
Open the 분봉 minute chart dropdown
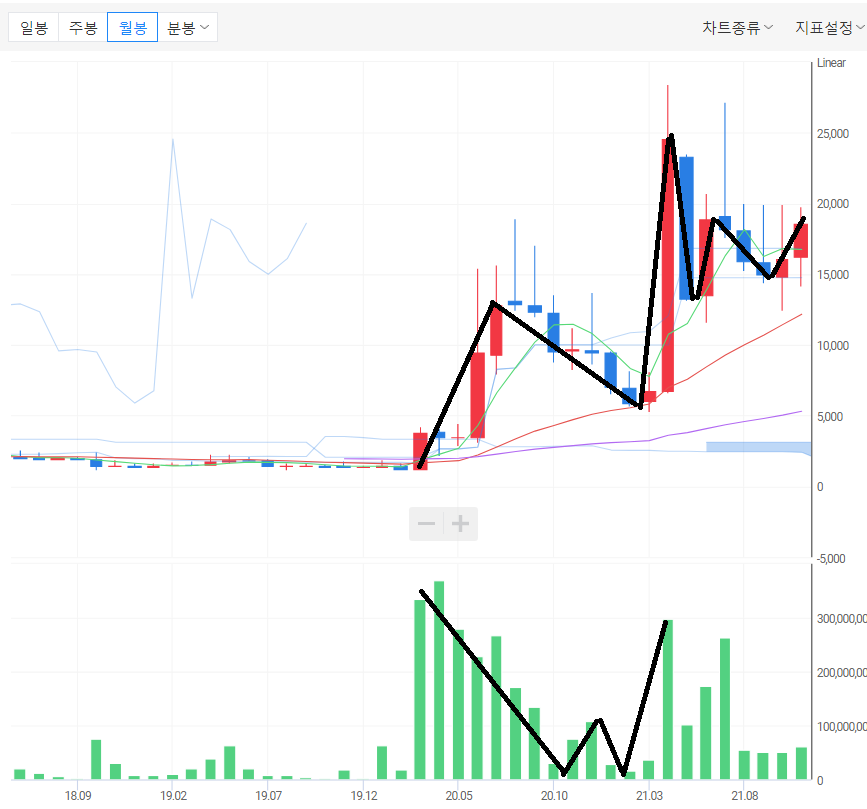tap(188, 27)
